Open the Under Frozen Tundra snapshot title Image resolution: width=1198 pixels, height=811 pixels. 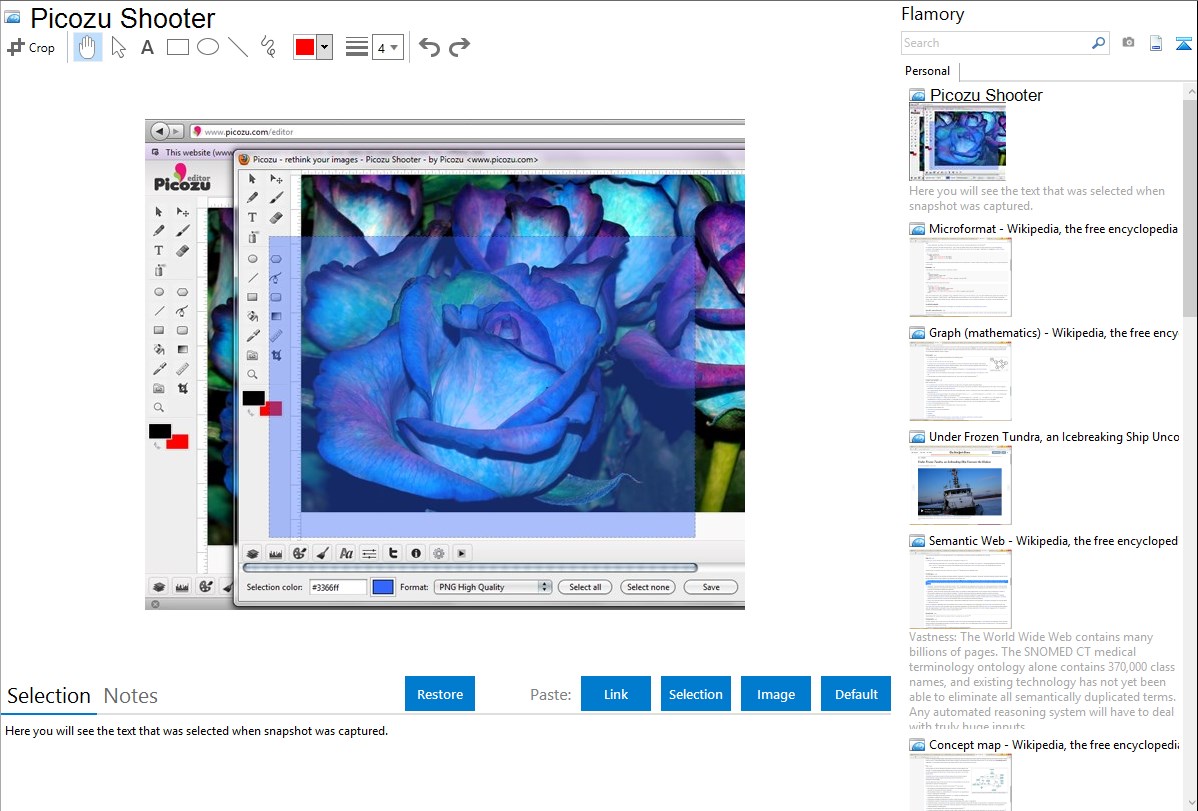coord(1054,436)
